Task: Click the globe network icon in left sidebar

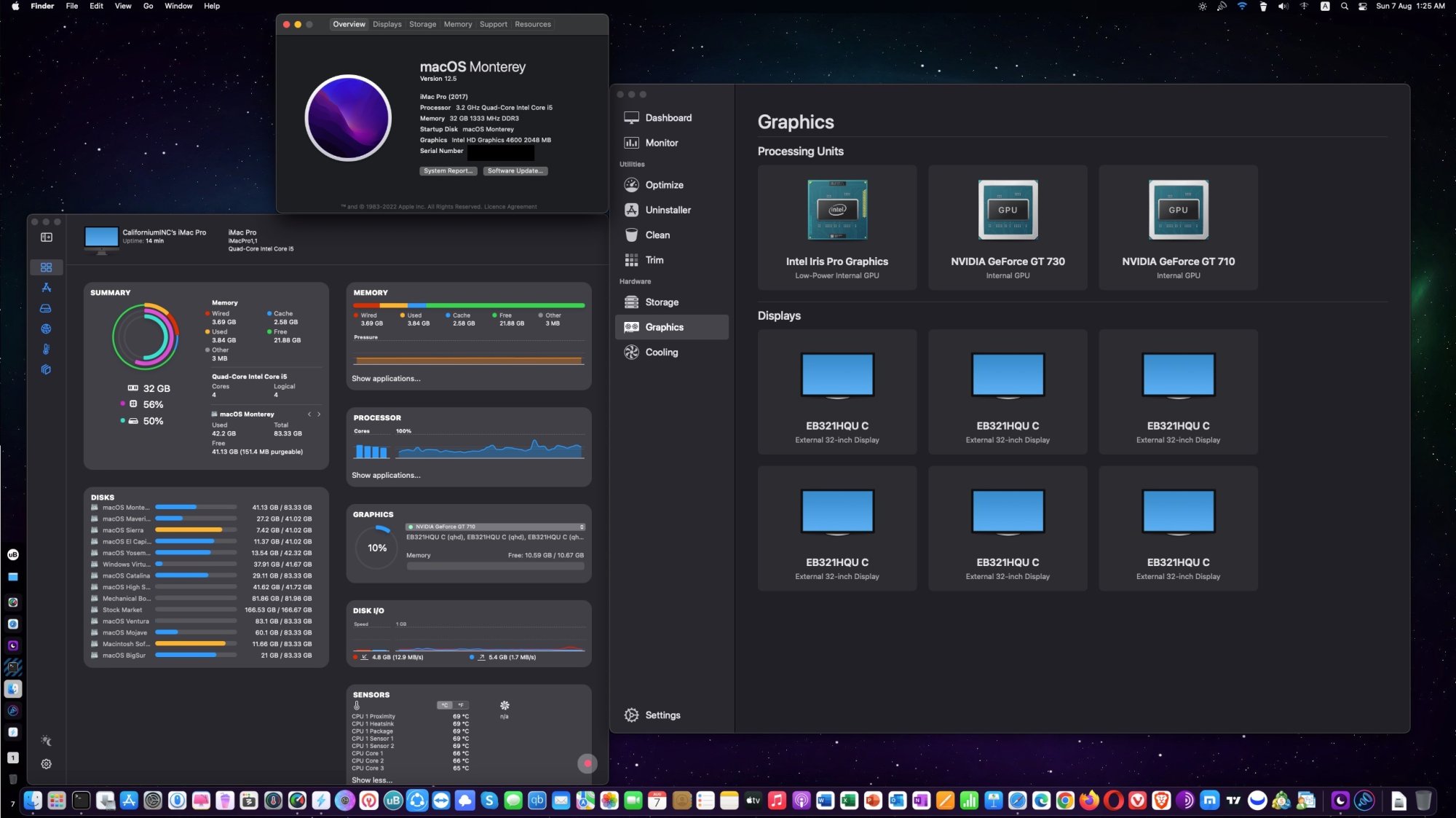Action: 46,329
